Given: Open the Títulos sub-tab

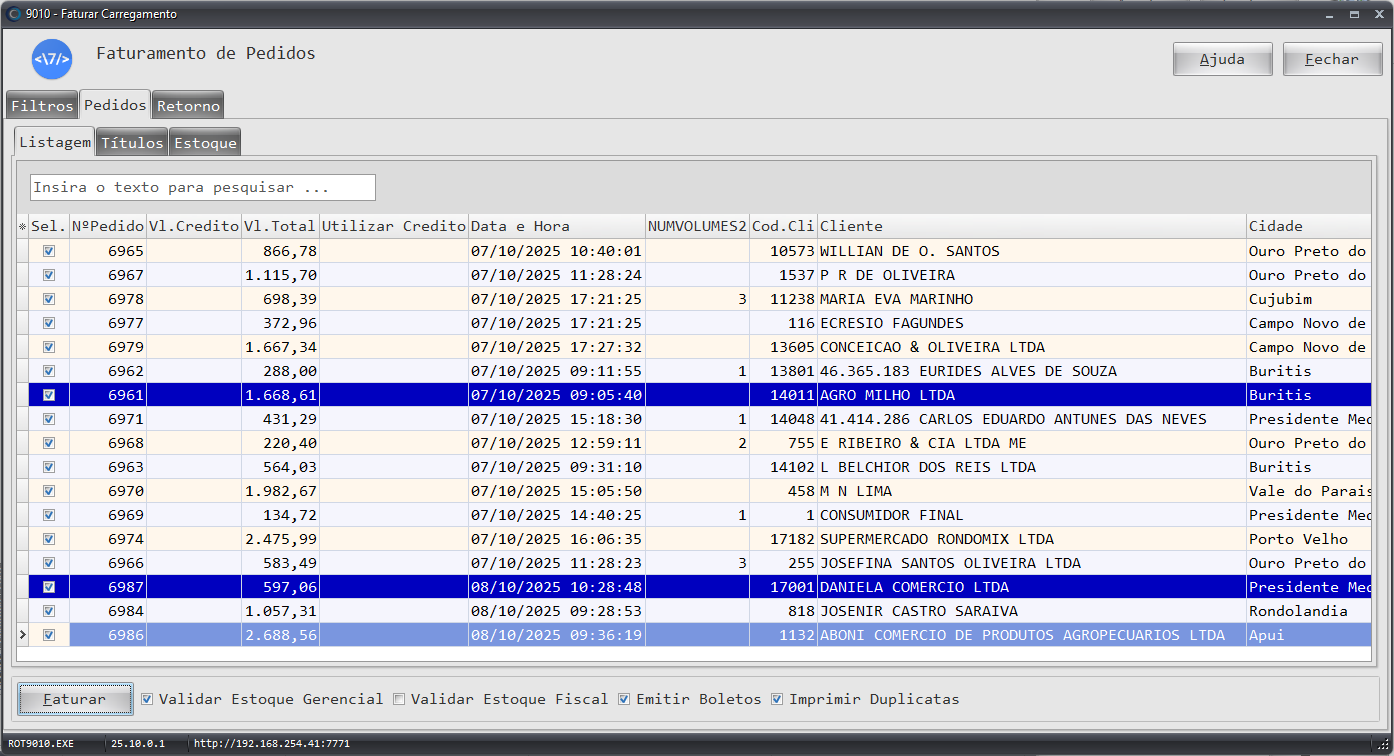Looking at the screenshot, I should coord(132,143).
